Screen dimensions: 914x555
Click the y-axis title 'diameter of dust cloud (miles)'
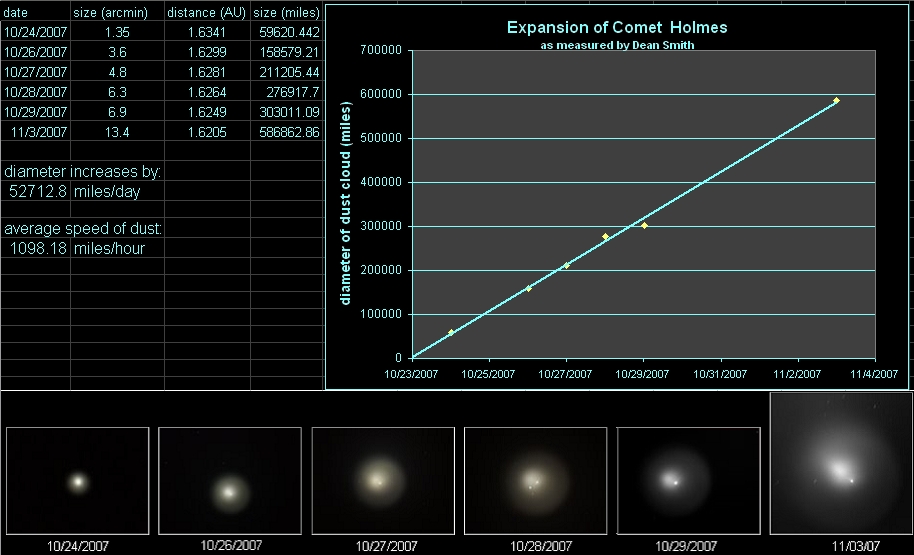pos(346,203)
